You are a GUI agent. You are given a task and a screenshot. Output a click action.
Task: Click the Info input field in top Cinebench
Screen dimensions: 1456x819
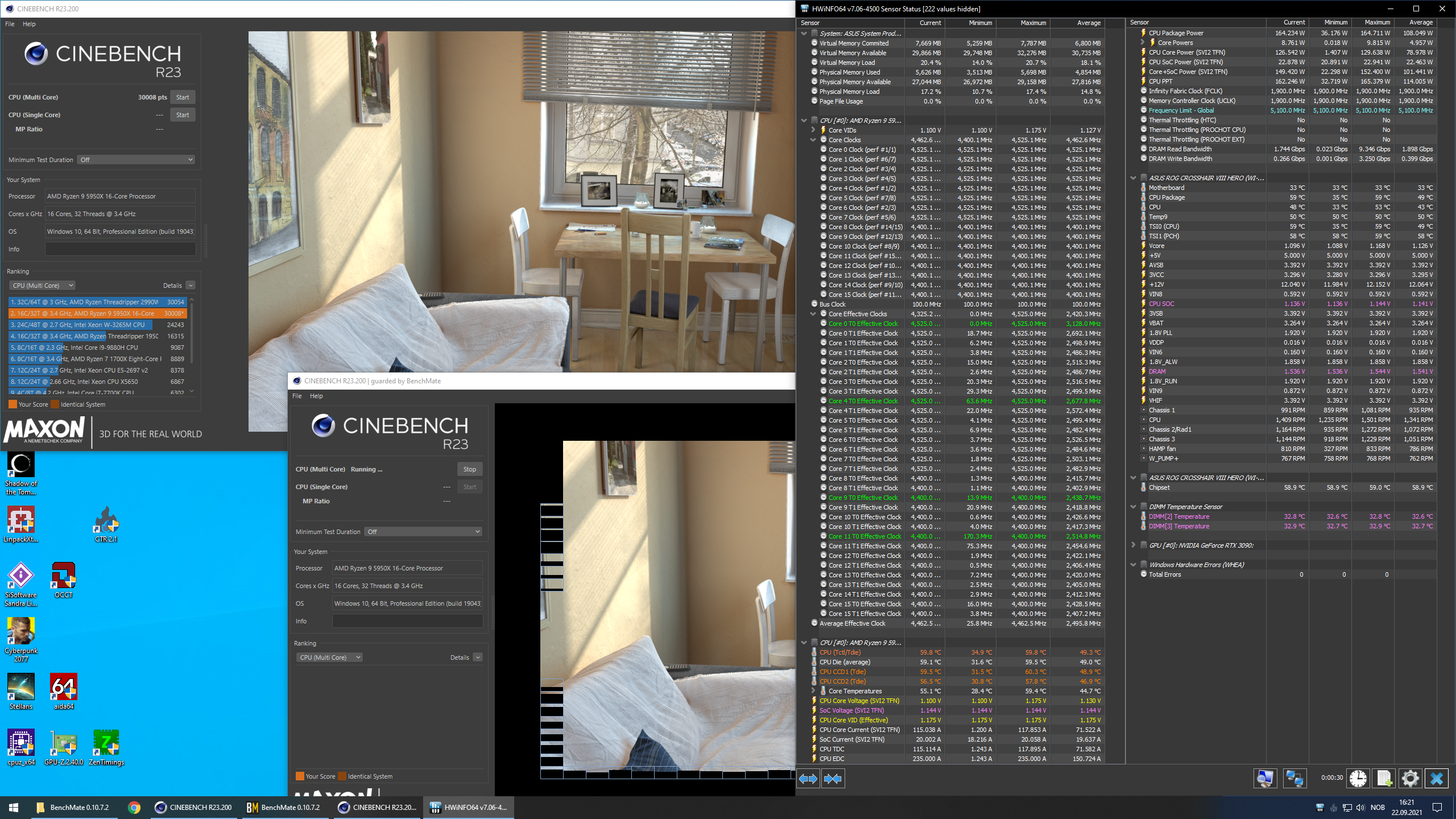tap(121, 249)
